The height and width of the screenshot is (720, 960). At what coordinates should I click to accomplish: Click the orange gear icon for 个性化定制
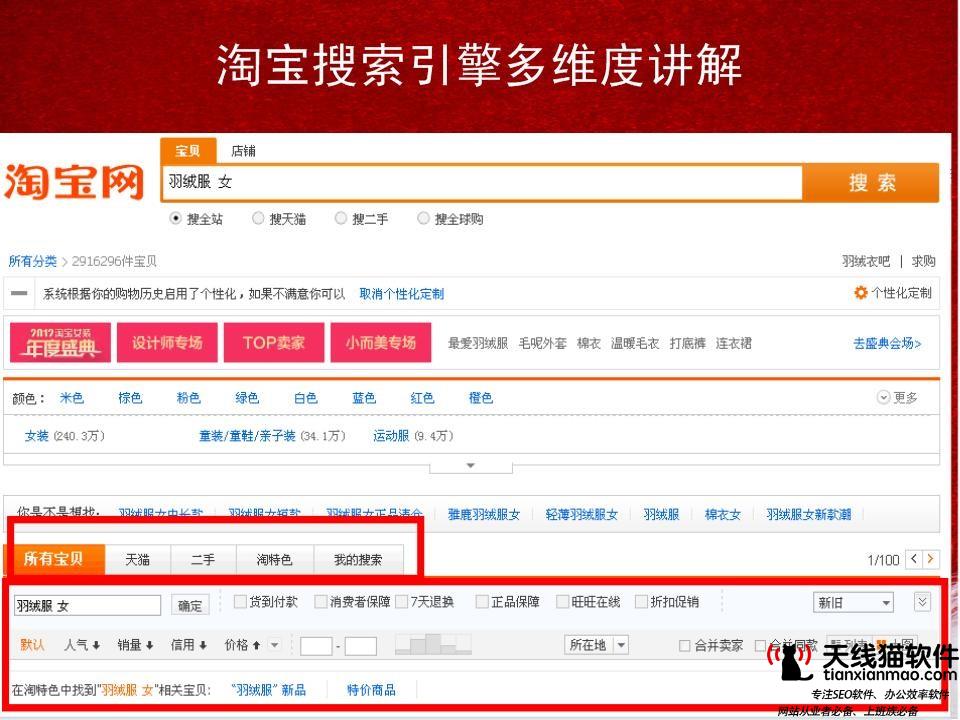pos(861,293)
